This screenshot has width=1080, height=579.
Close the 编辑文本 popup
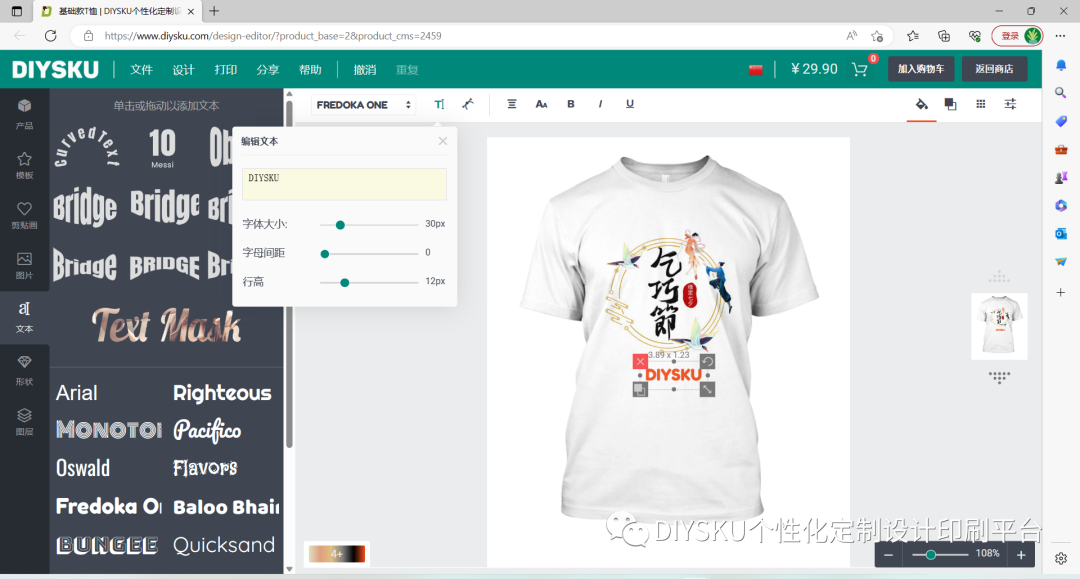(443, 141)
